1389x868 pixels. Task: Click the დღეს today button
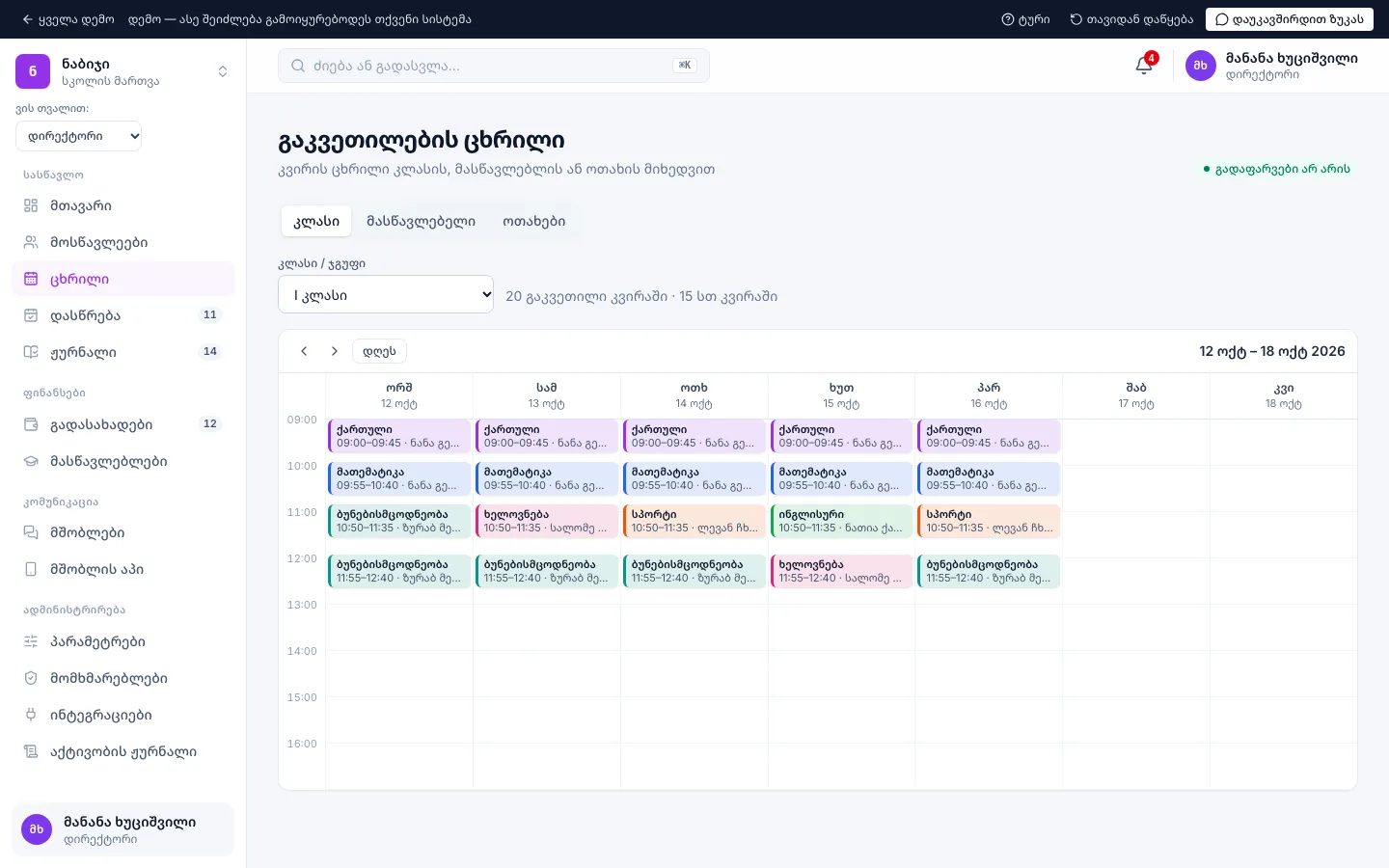(x=379, y=351)
